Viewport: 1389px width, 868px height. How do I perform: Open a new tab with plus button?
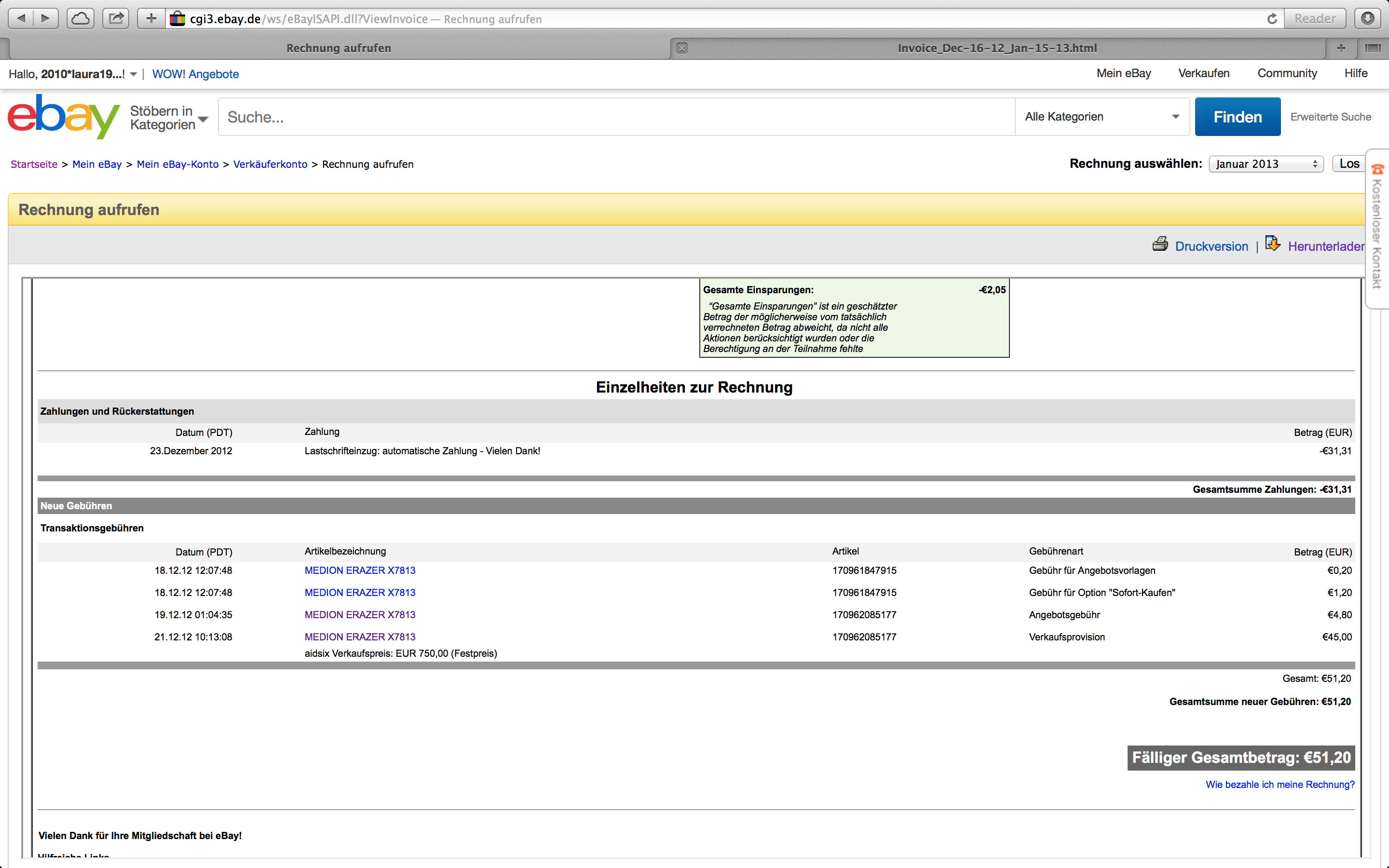pyautogui.click(x=1341, y=48)
